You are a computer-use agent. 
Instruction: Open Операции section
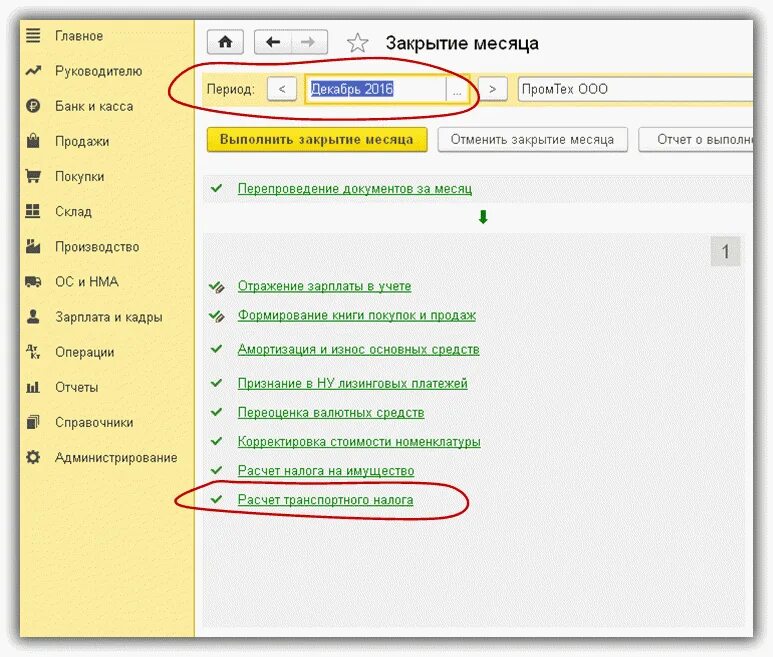coord(85,352)
